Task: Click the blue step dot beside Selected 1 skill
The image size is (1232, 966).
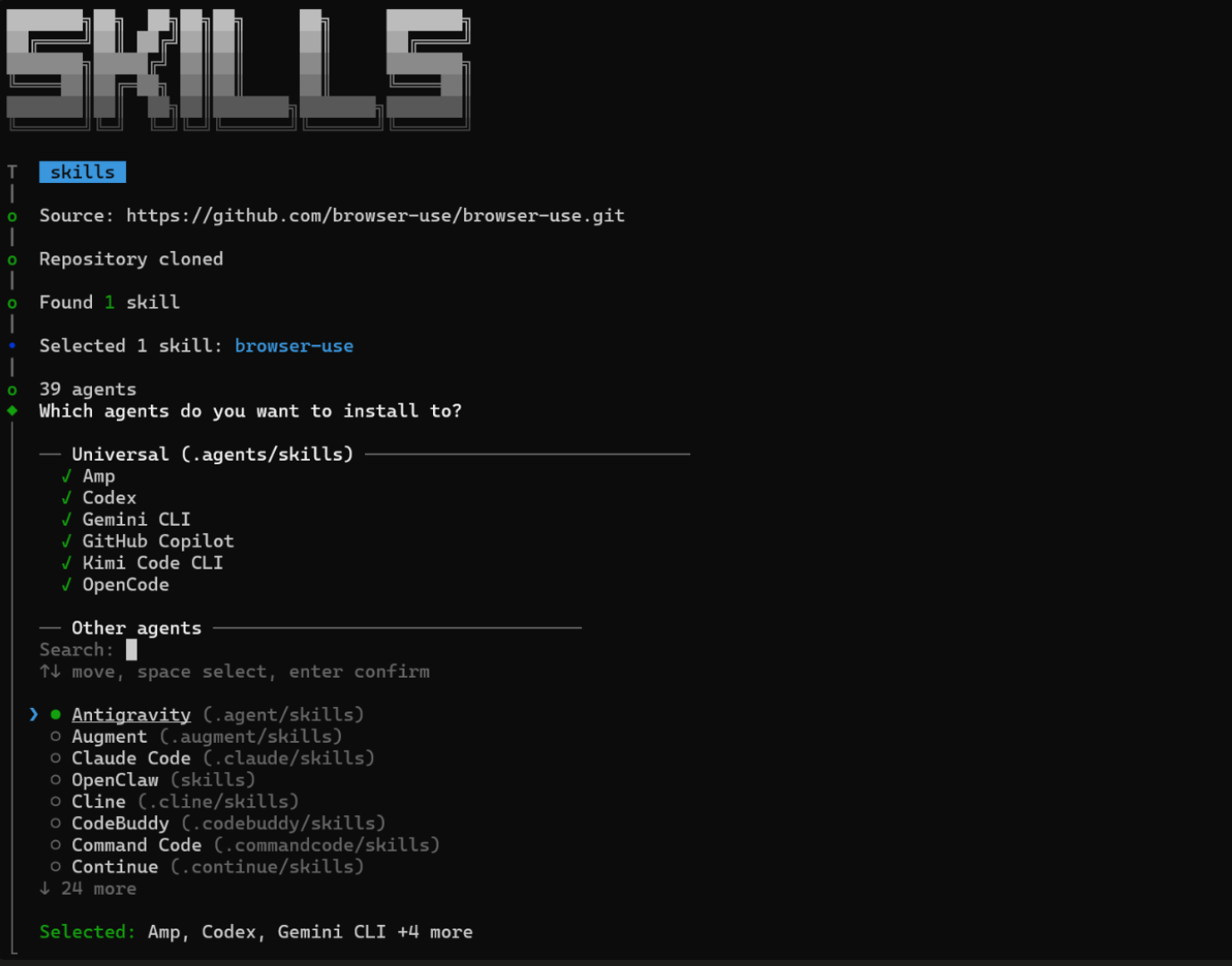Action: [x=12, y=345]
